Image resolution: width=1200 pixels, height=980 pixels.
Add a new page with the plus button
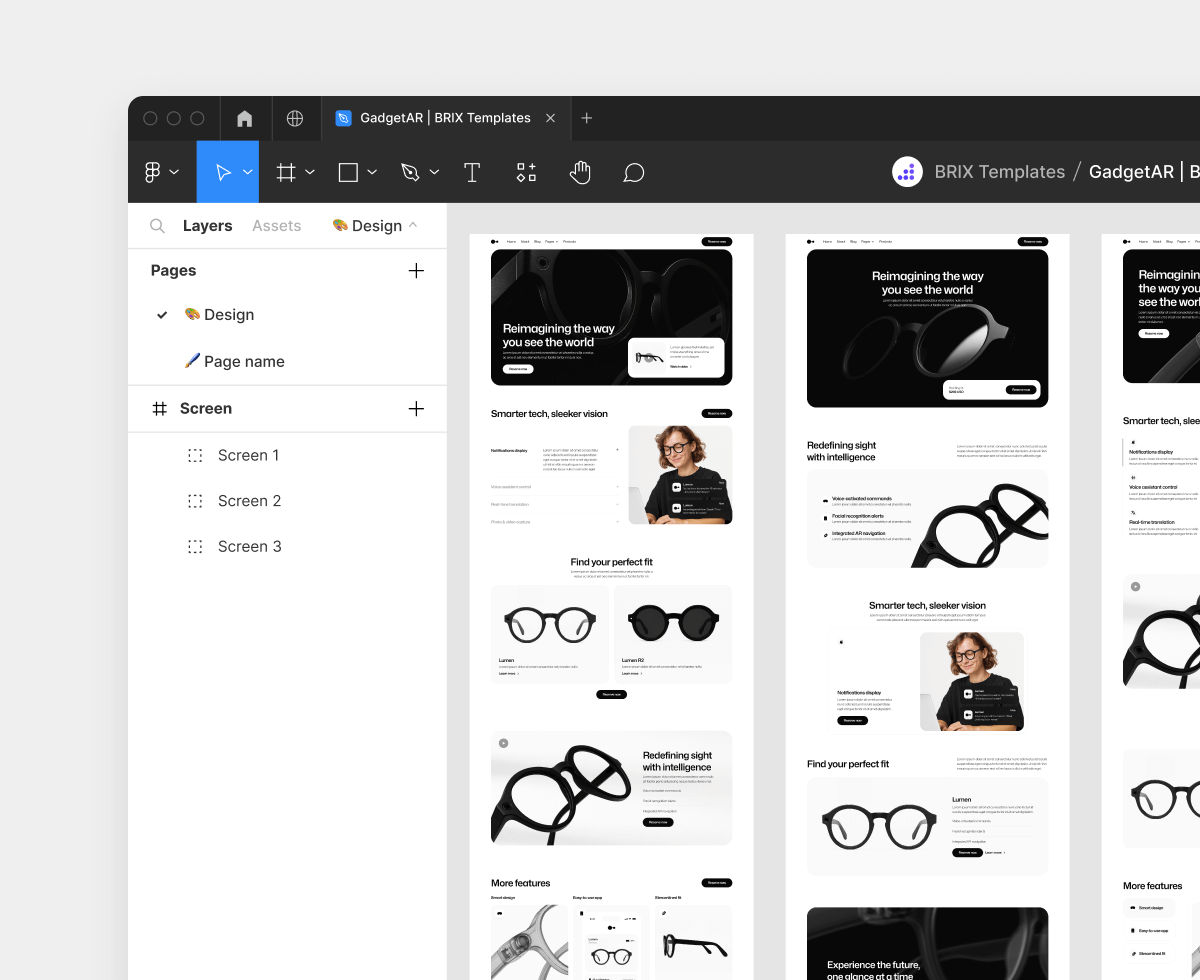coord(416,270)
